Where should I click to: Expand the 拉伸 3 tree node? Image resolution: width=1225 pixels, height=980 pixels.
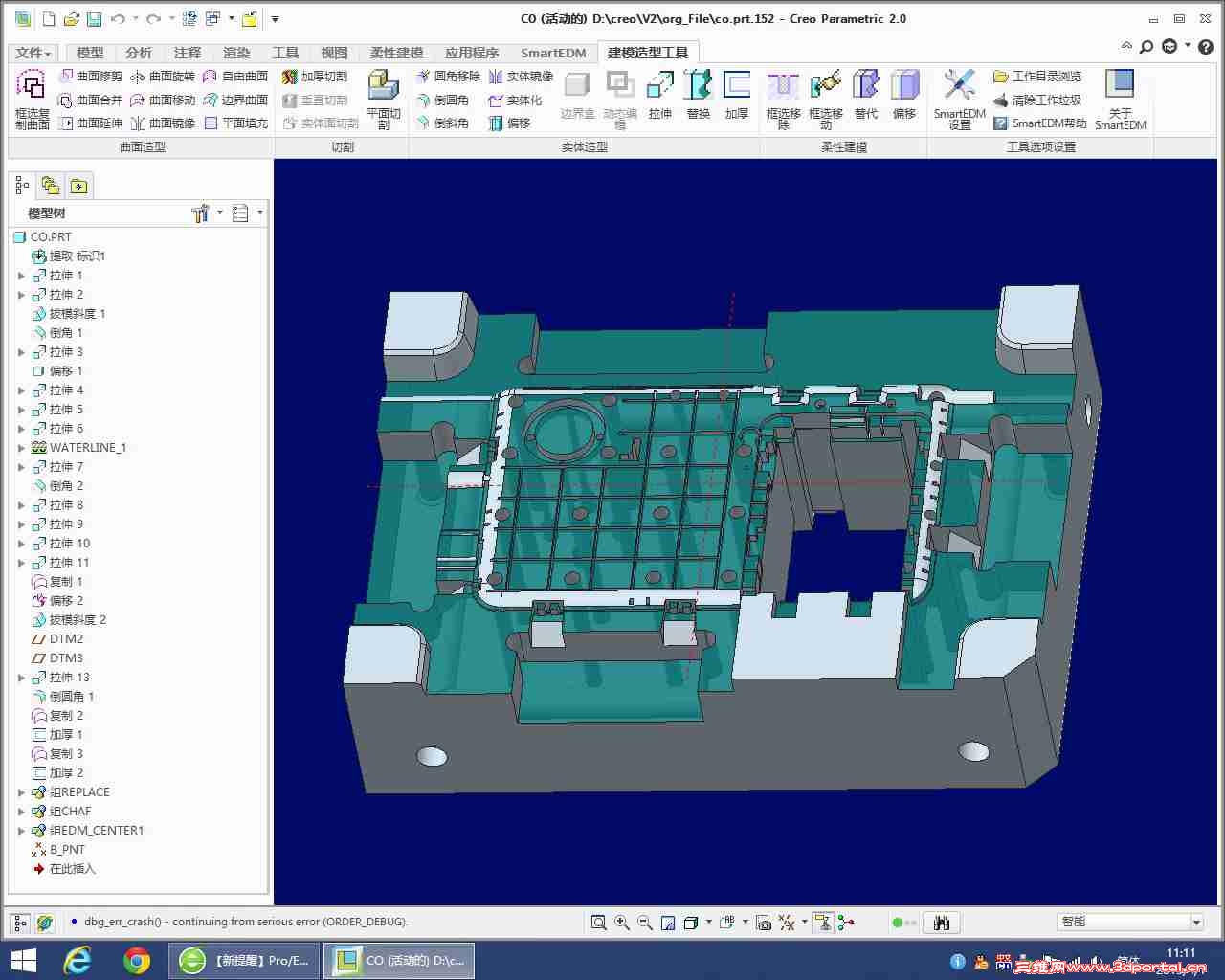(21, 352)
